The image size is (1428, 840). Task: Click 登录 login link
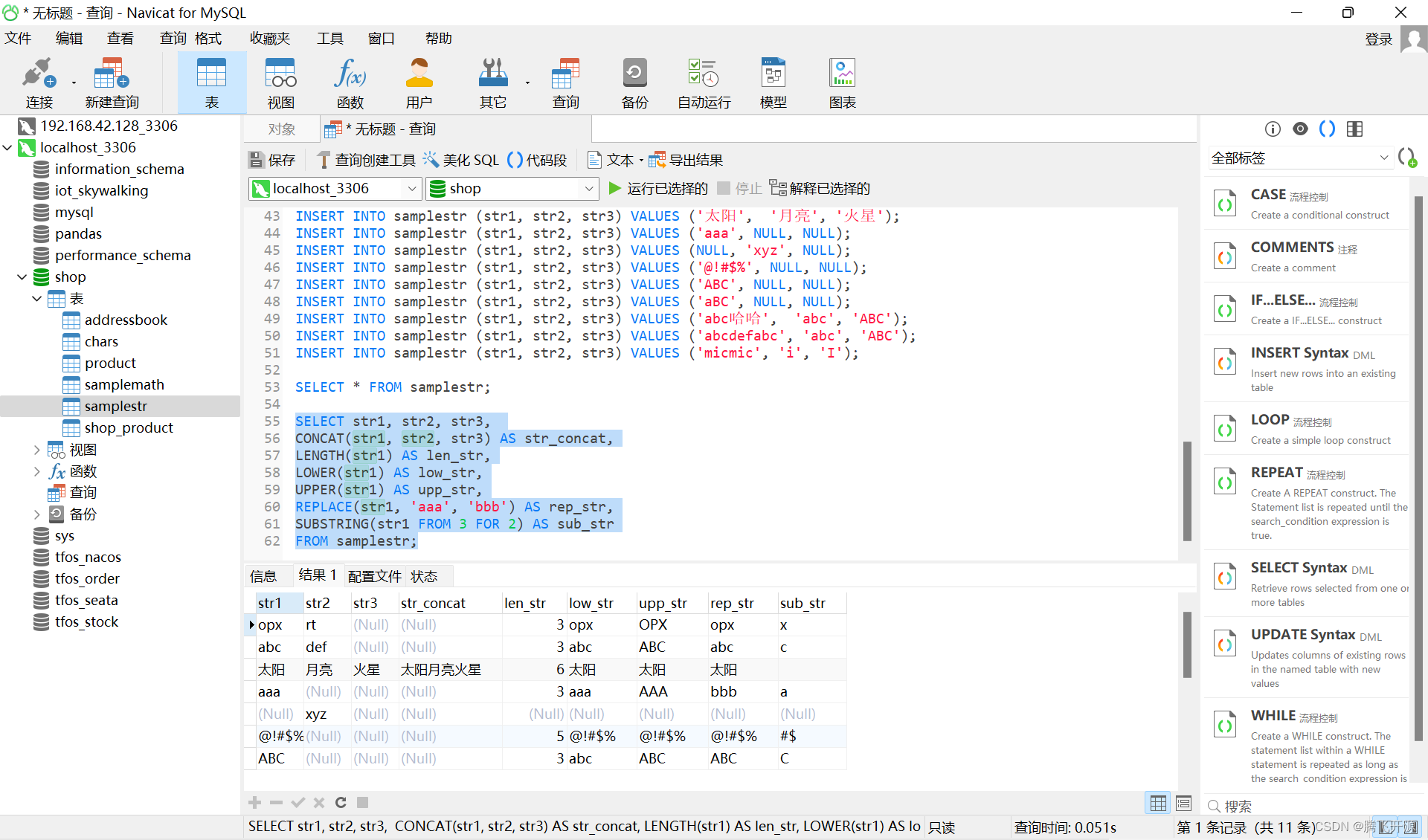(1378, 39)
